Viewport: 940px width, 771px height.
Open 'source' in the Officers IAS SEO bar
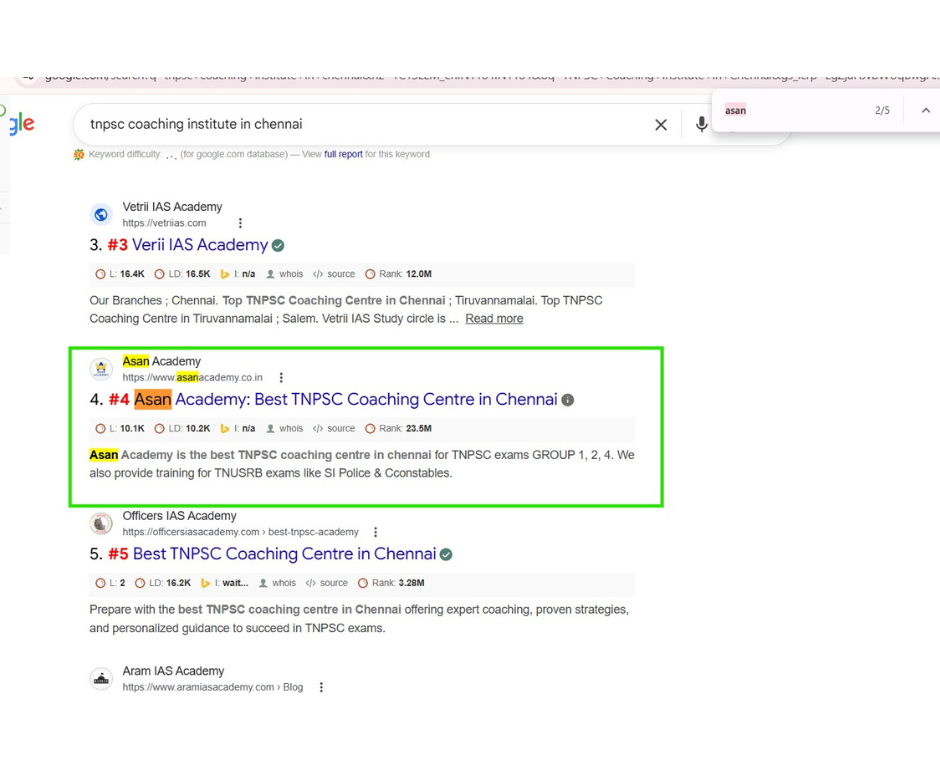(x=327, y=583)
